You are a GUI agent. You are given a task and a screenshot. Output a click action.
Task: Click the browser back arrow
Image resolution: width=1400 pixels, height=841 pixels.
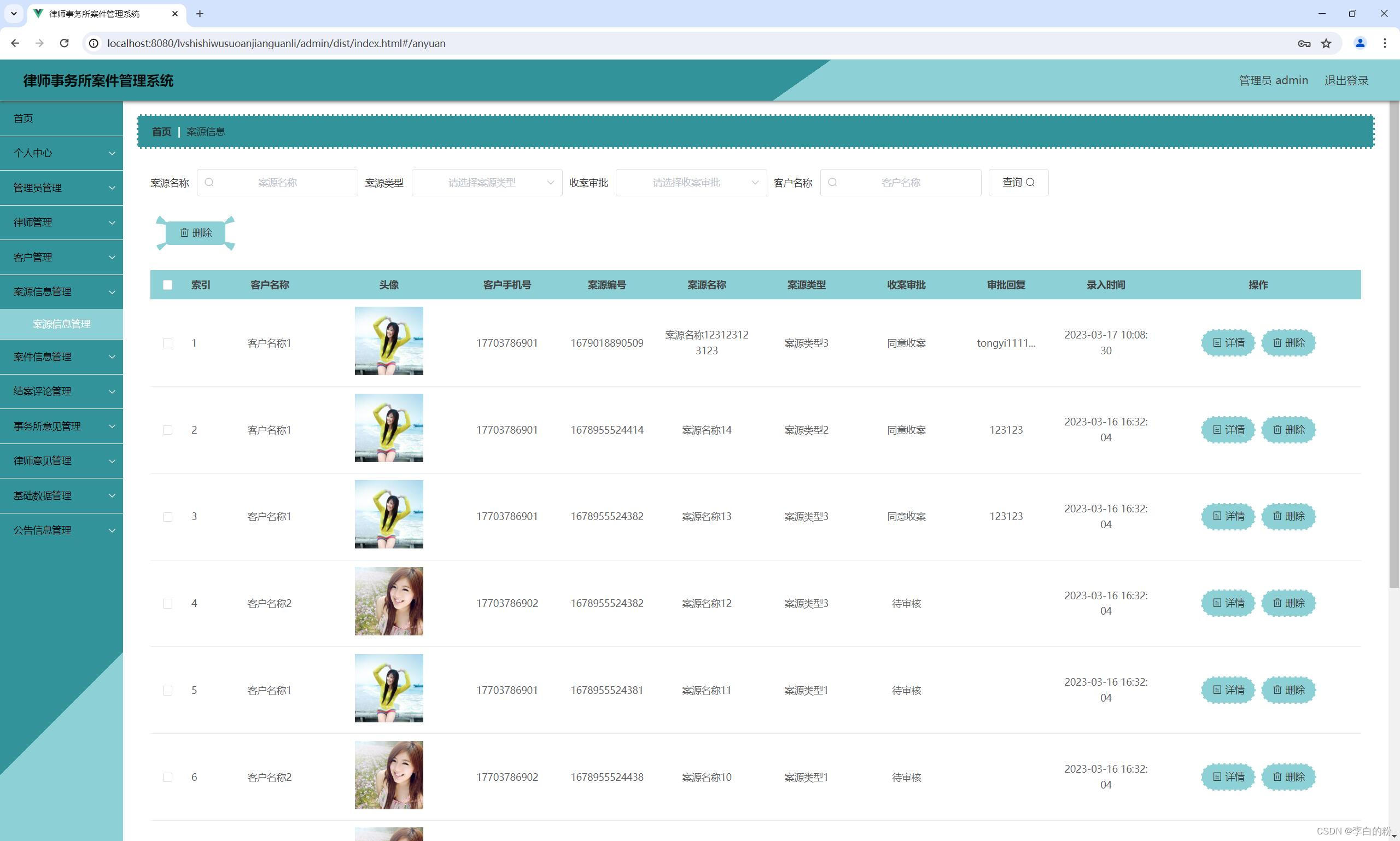pyautogui.click(x=15, y=43)
